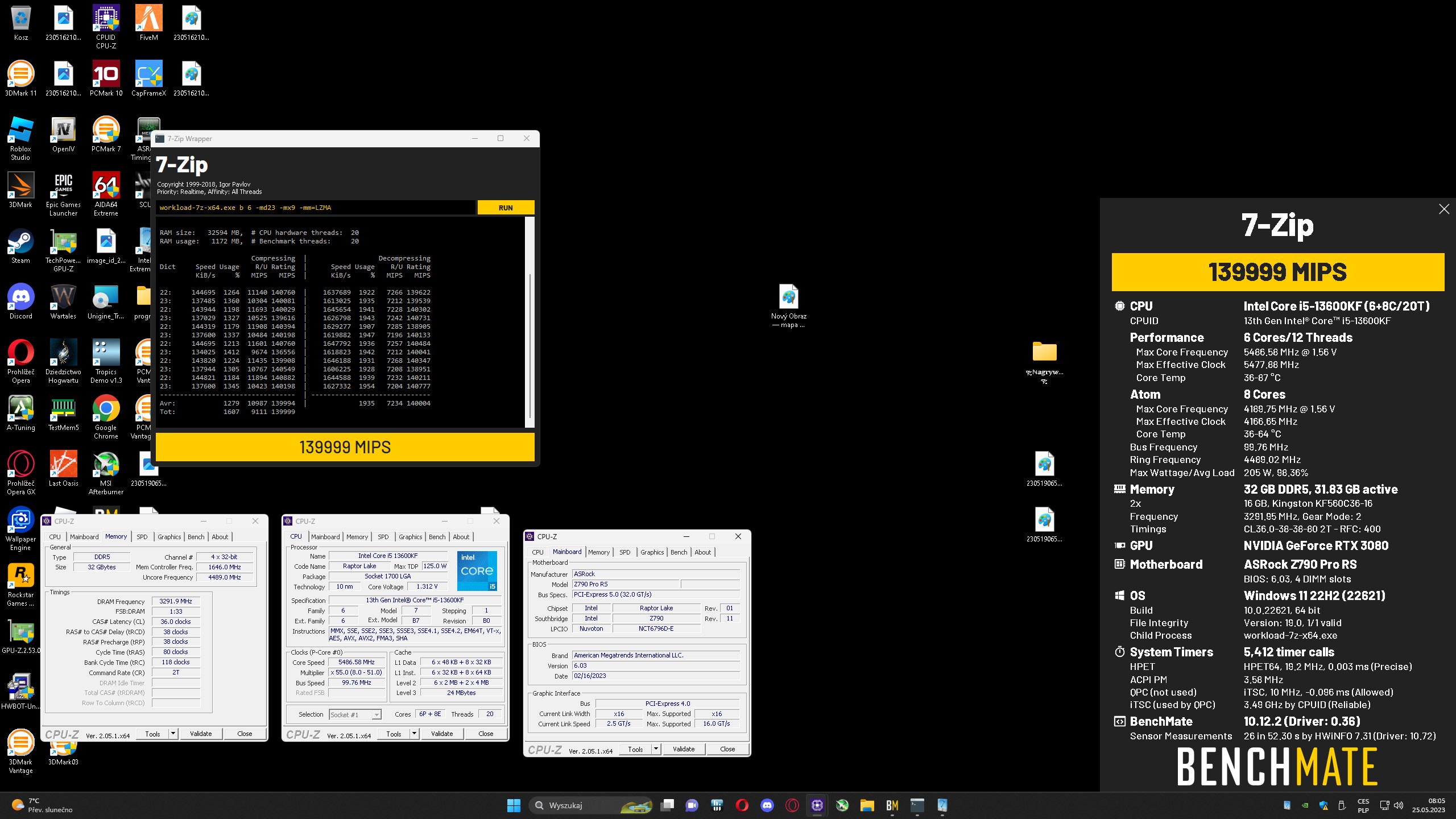Switch to CPU tab in CPU-Z Mainboard window
The height and width of the screenshot is (819, 1456).
coord(537,552)
